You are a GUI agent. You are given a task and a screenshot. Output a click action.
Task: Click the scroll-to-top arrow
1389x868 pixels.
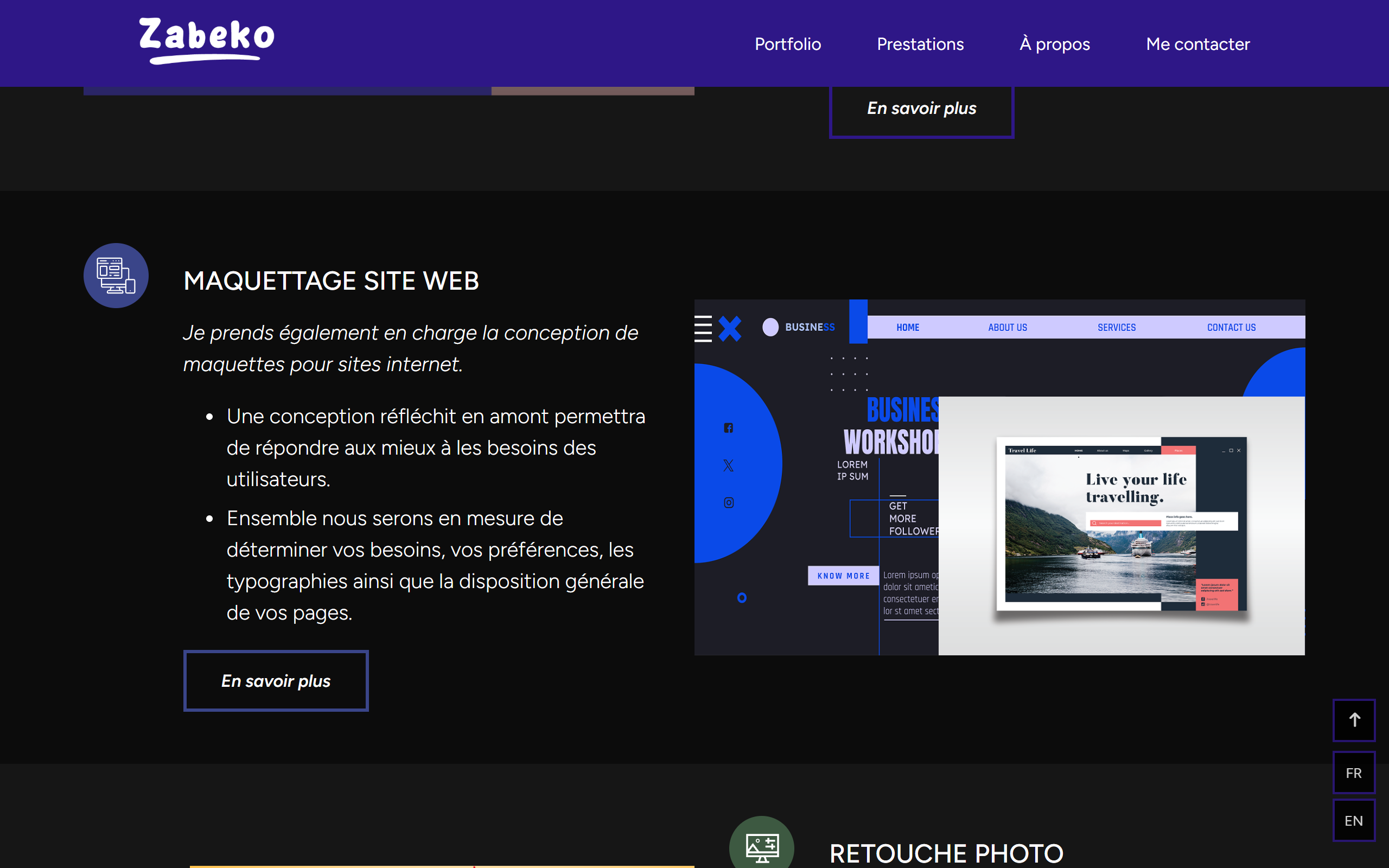pyautogui.click(x=1354, y=720)
